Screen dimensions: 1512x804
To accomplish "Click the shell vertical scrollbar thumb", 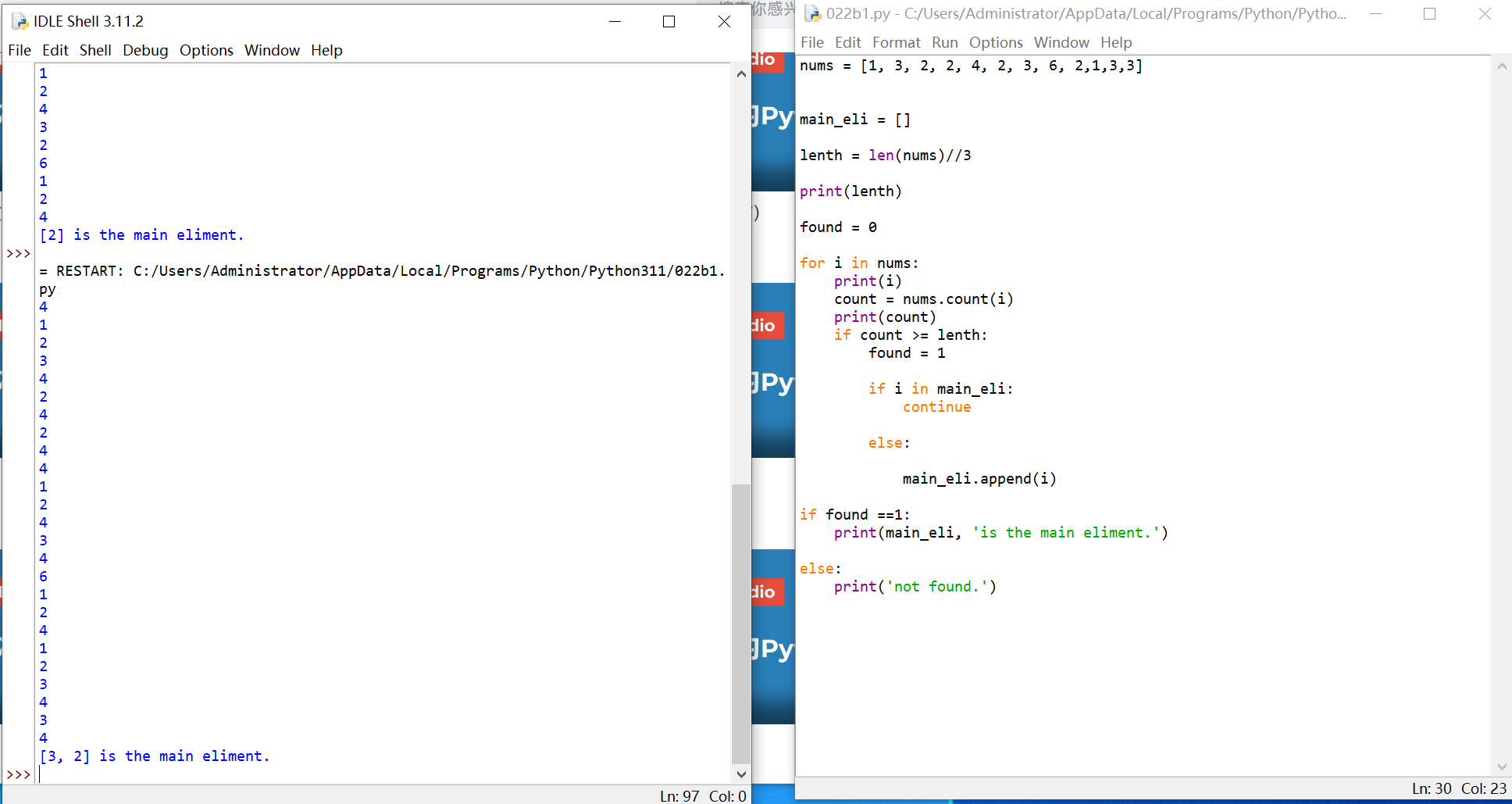I will [x=741, y=624].
